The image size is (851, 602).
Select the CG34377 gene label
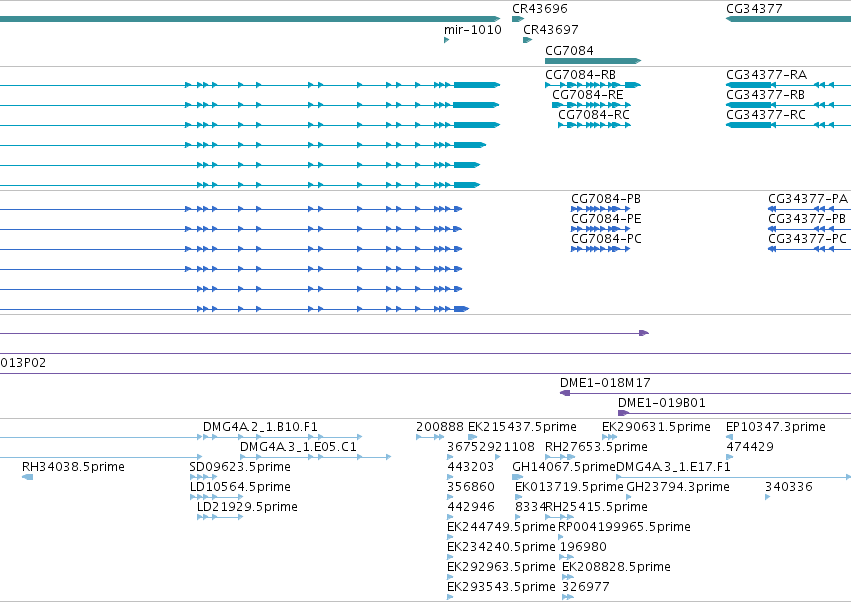[x=754, y=9]
